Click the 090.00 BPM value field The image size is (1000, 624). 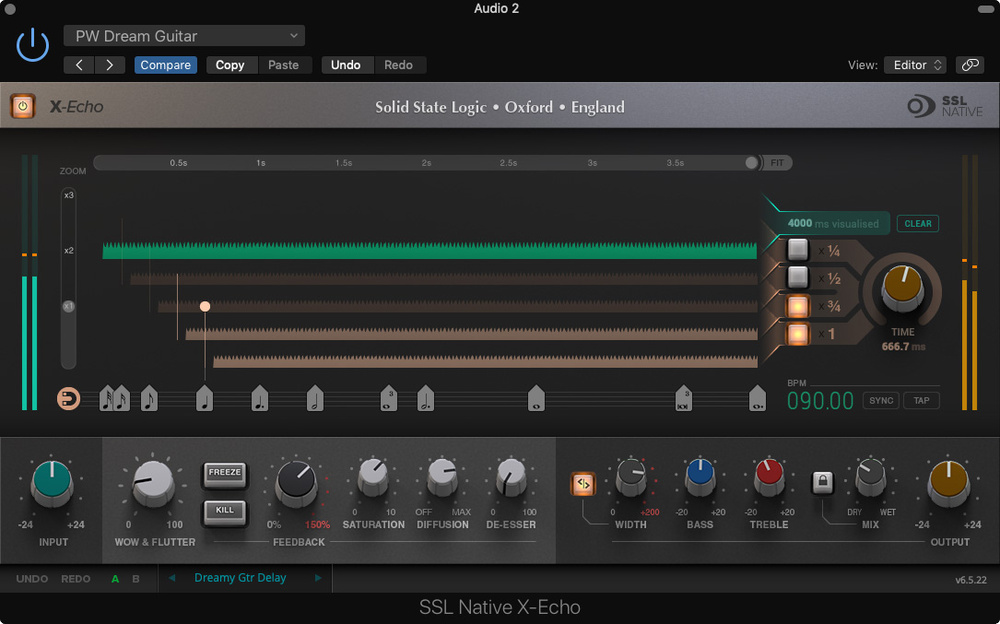pyautogui.click(x=820, y=401)
